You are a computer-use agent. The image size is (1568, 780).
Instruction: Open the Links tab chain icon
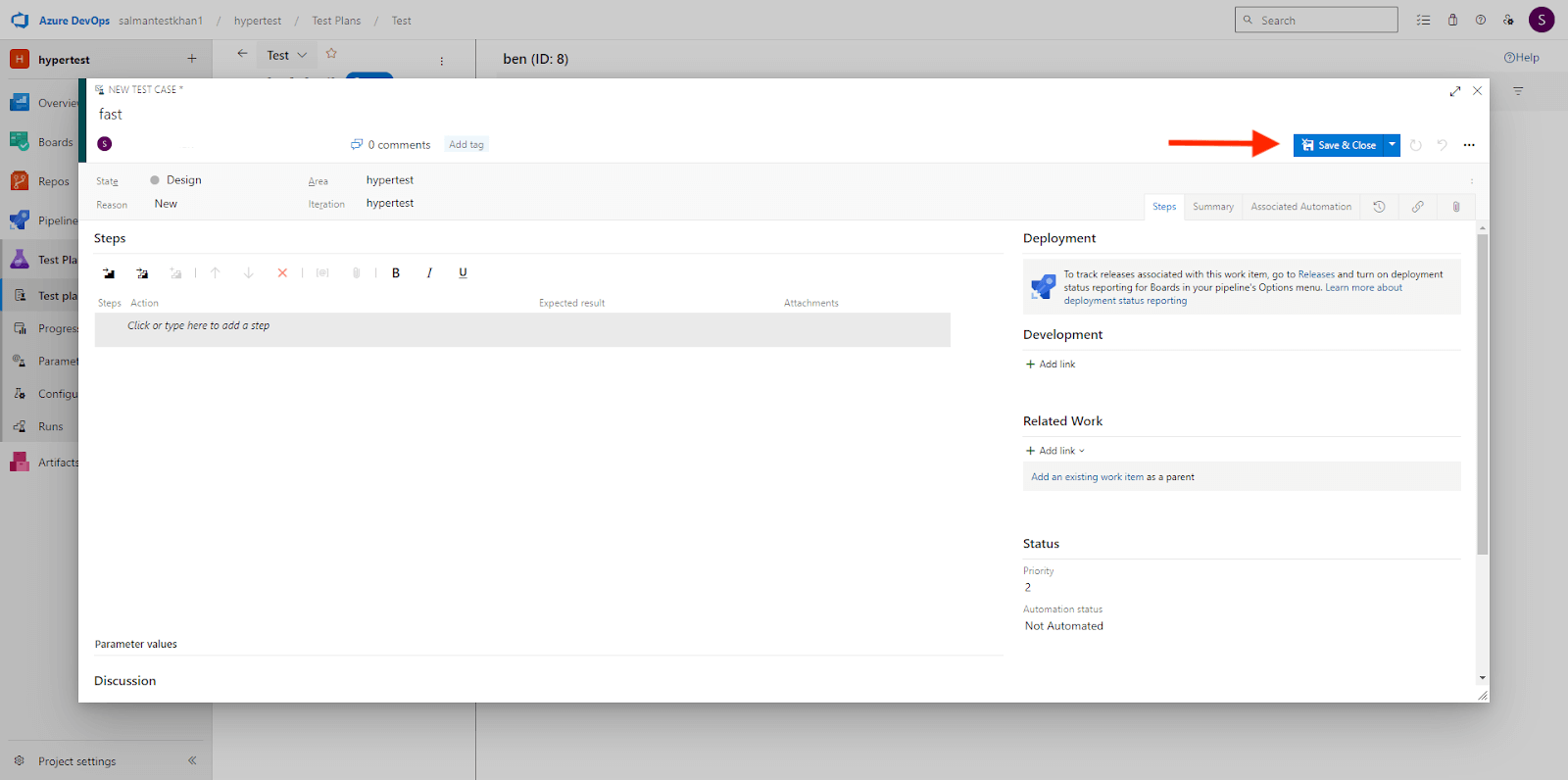point(1417,207)
